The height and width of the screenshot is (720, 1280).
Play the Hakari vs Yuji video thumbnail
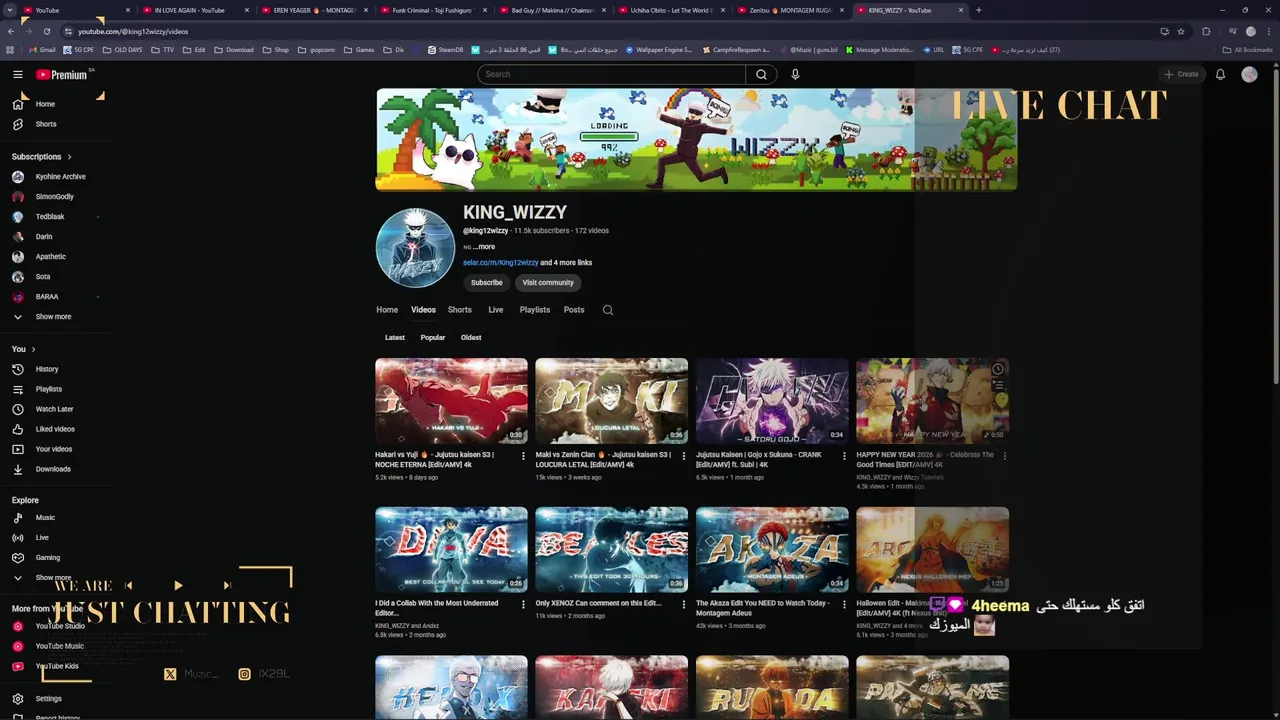tap(451, 401)
